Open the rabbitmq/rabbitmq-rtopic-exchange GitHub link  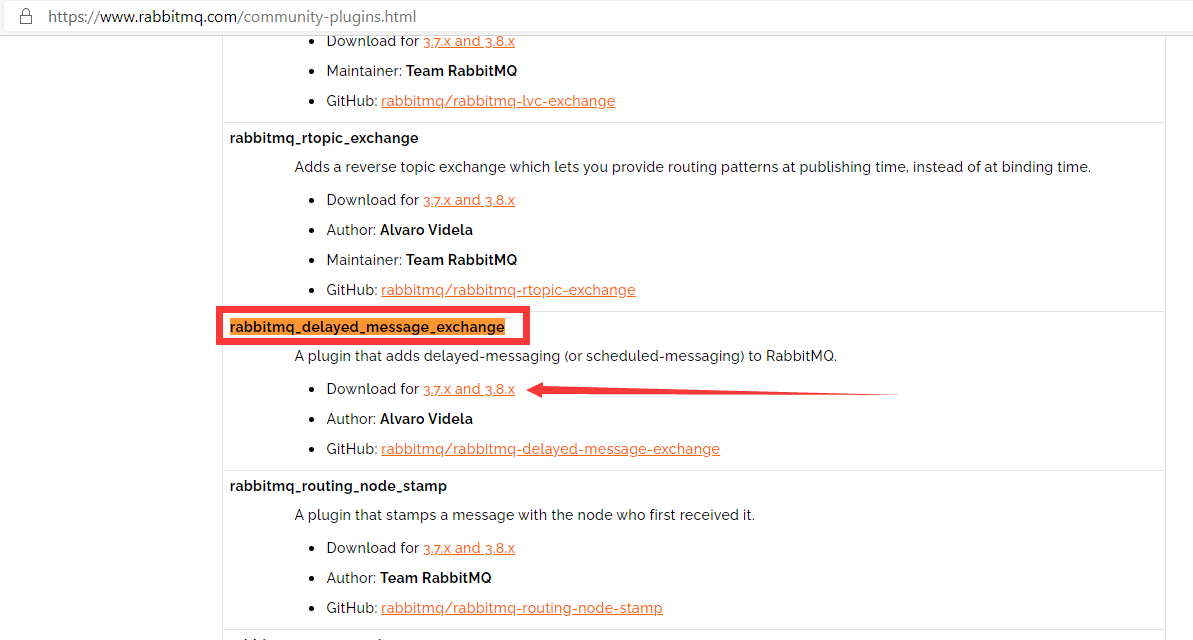pos(507,289)
